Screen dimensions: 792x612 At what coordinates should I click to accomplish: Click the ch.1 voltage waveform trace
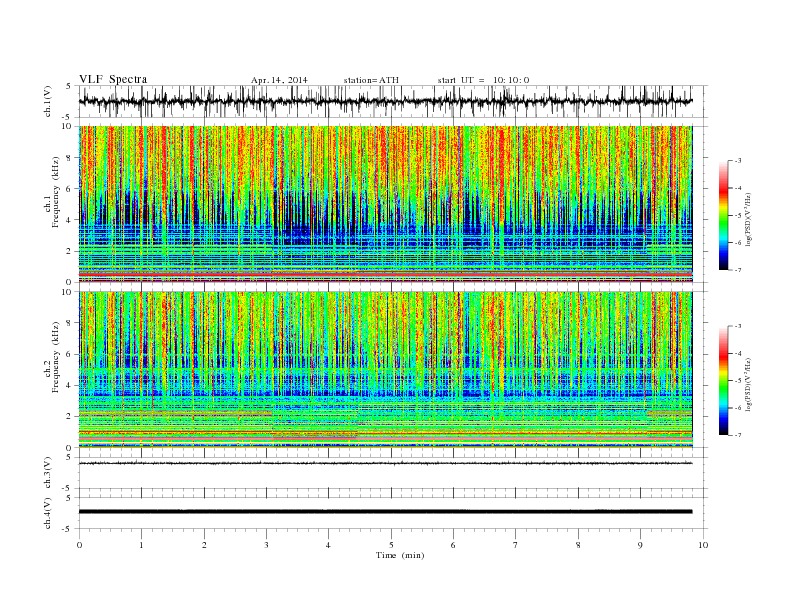pyautogui.click(x=385, y=101)
